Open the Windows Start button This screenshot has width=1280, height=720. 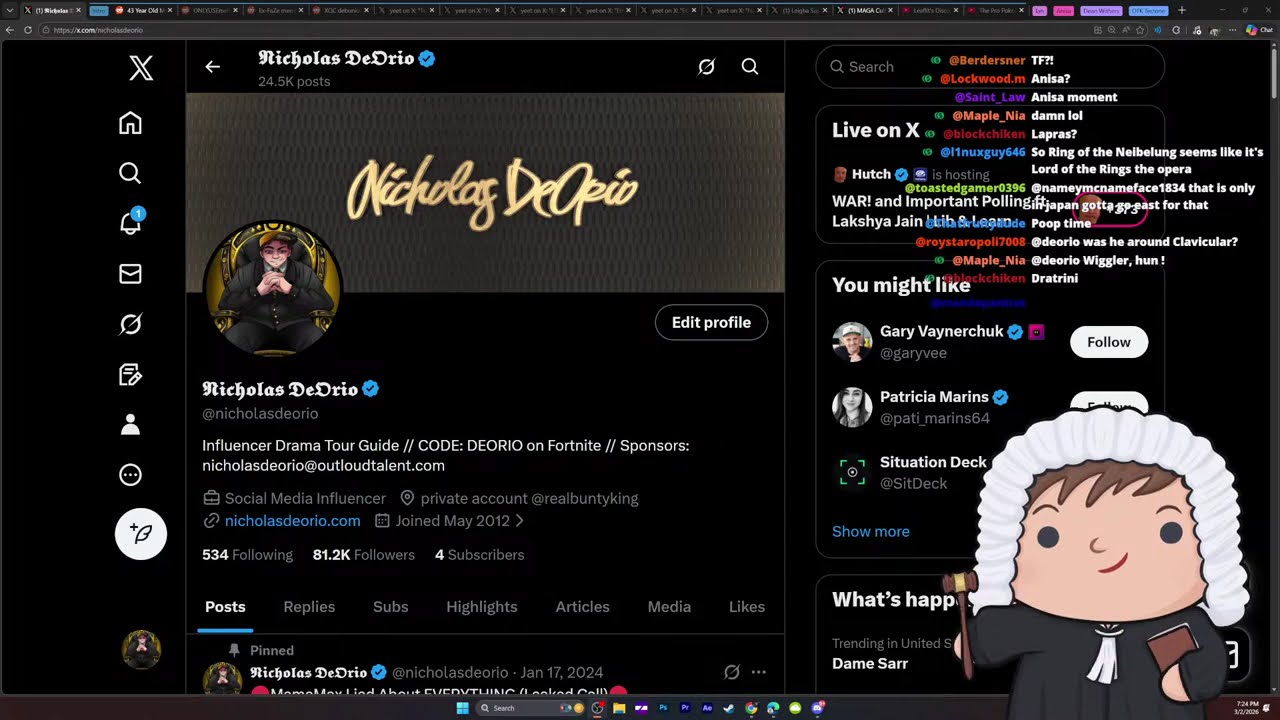point(462,708)
